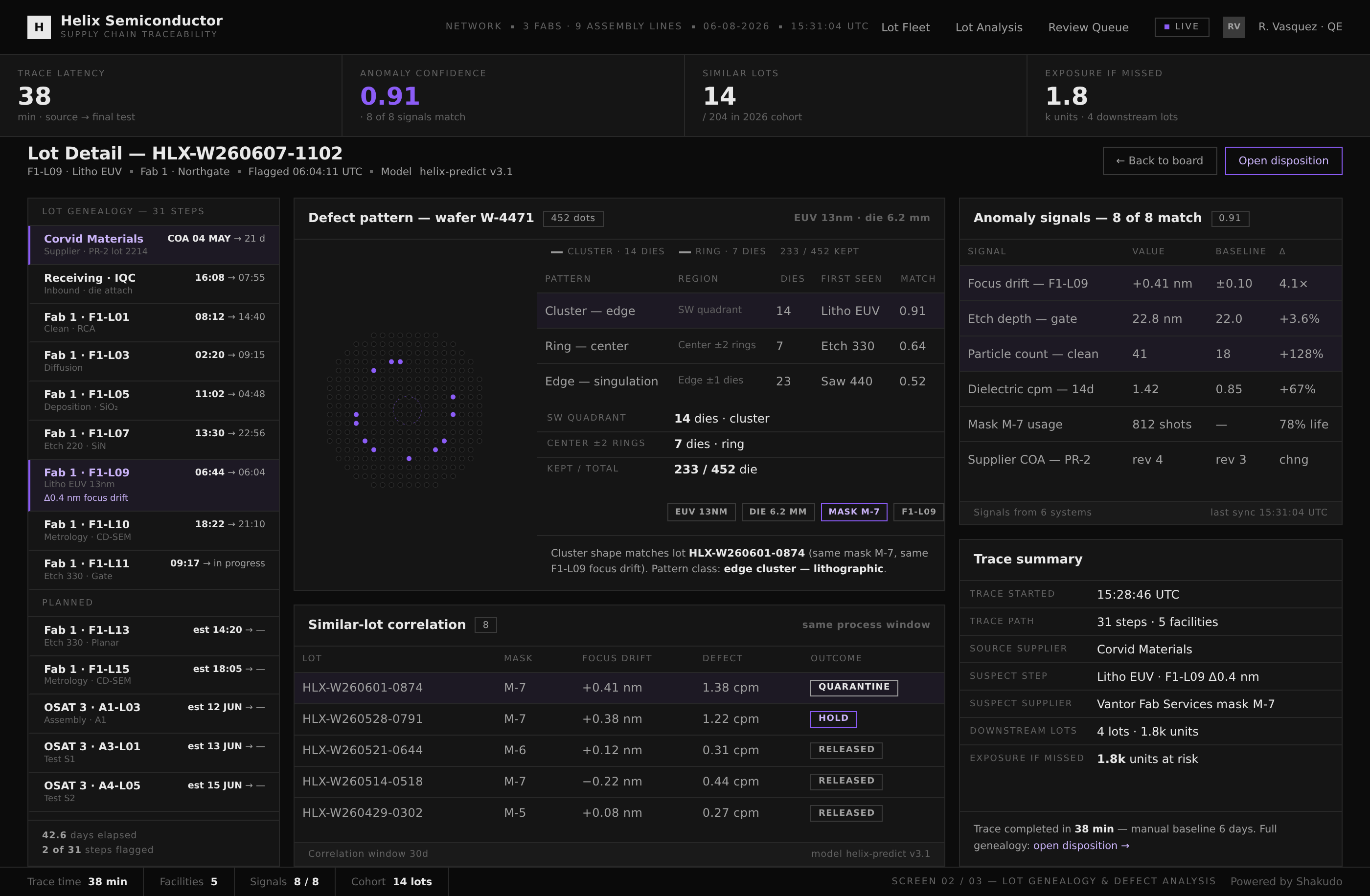Click the Helix H logo icon

click(x=39, y=27)
